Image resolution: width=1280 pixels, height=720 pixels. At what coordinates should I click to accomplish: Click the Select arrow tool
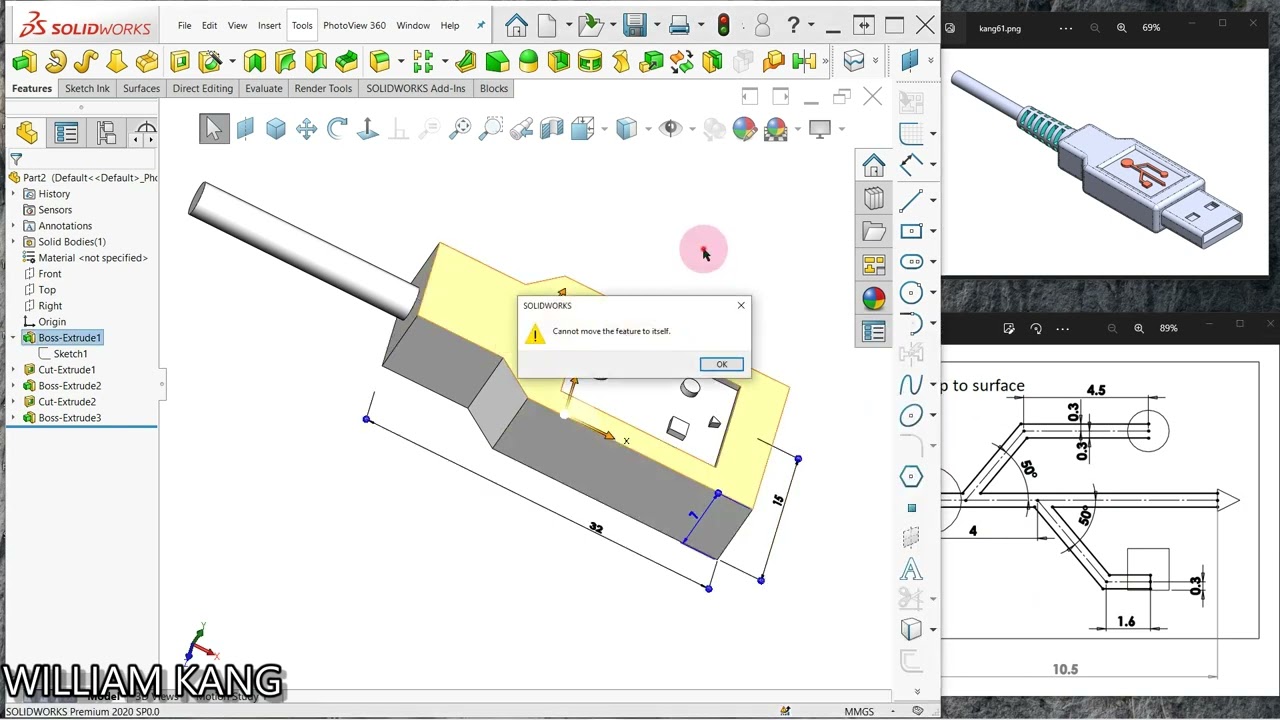[214, 129]
